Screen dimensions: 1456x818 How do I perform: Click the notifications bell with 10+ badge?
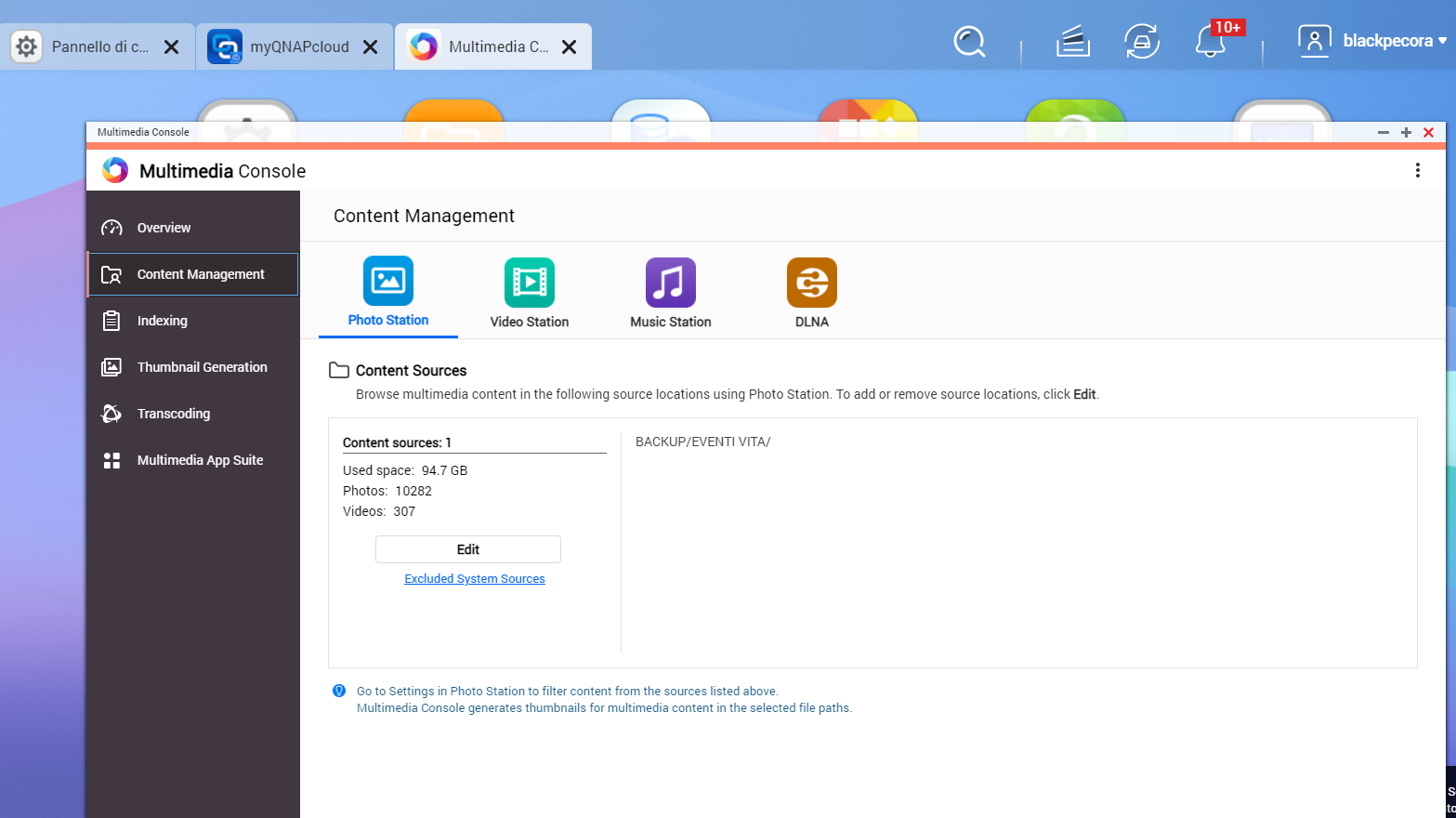[x=1210, y=42]
